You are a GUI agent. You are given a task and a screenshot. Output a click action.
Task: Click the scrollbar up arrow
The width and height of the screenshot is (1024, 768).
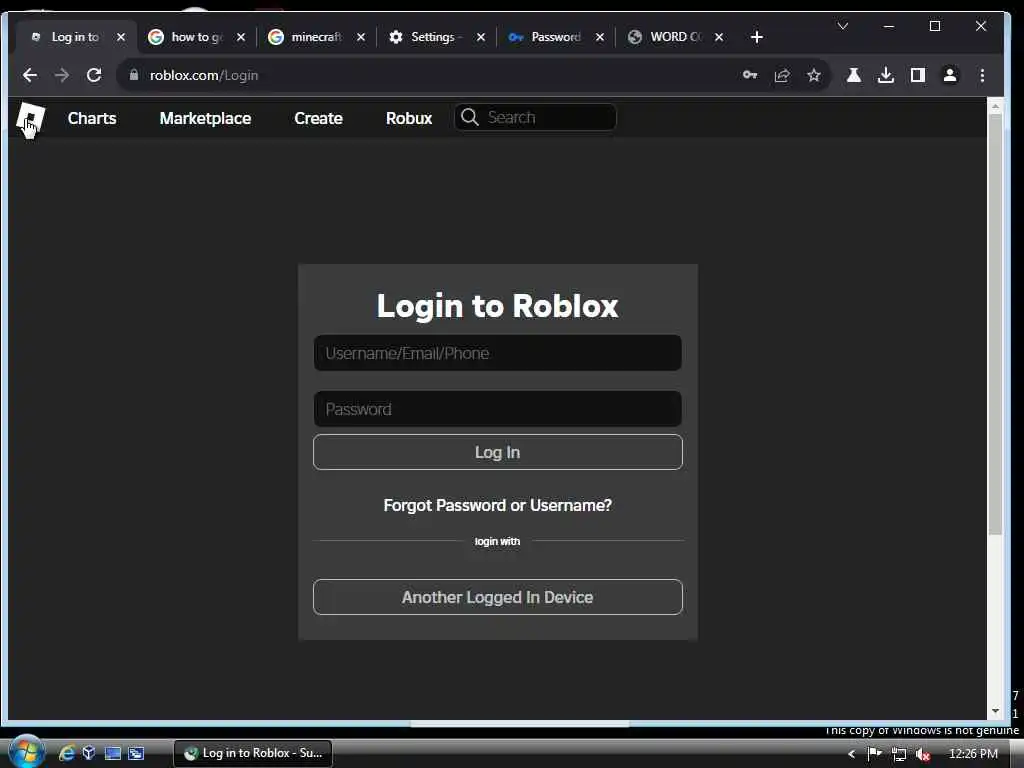[995, 106]
